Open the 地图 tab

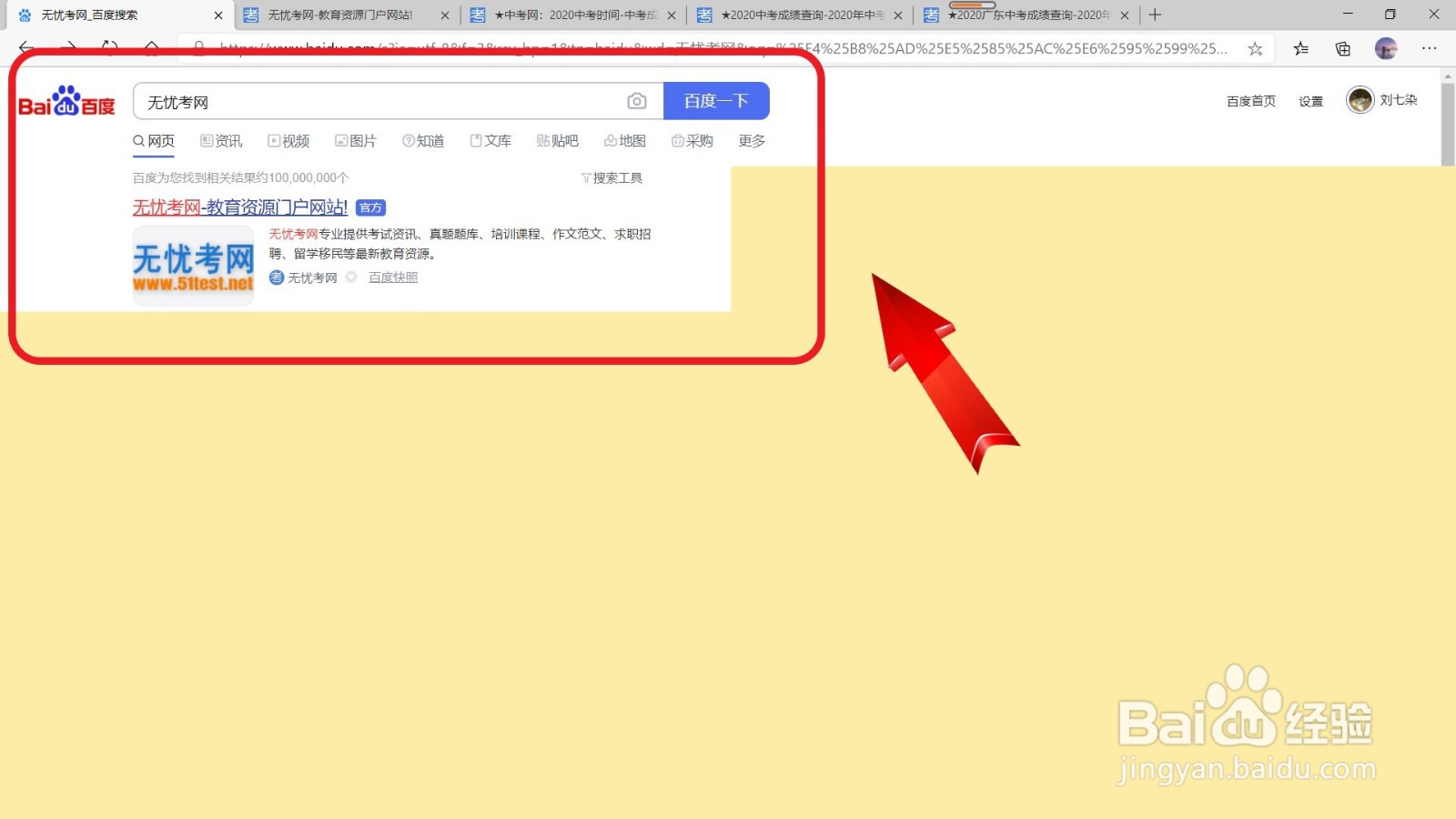click(x=625, y=141)
